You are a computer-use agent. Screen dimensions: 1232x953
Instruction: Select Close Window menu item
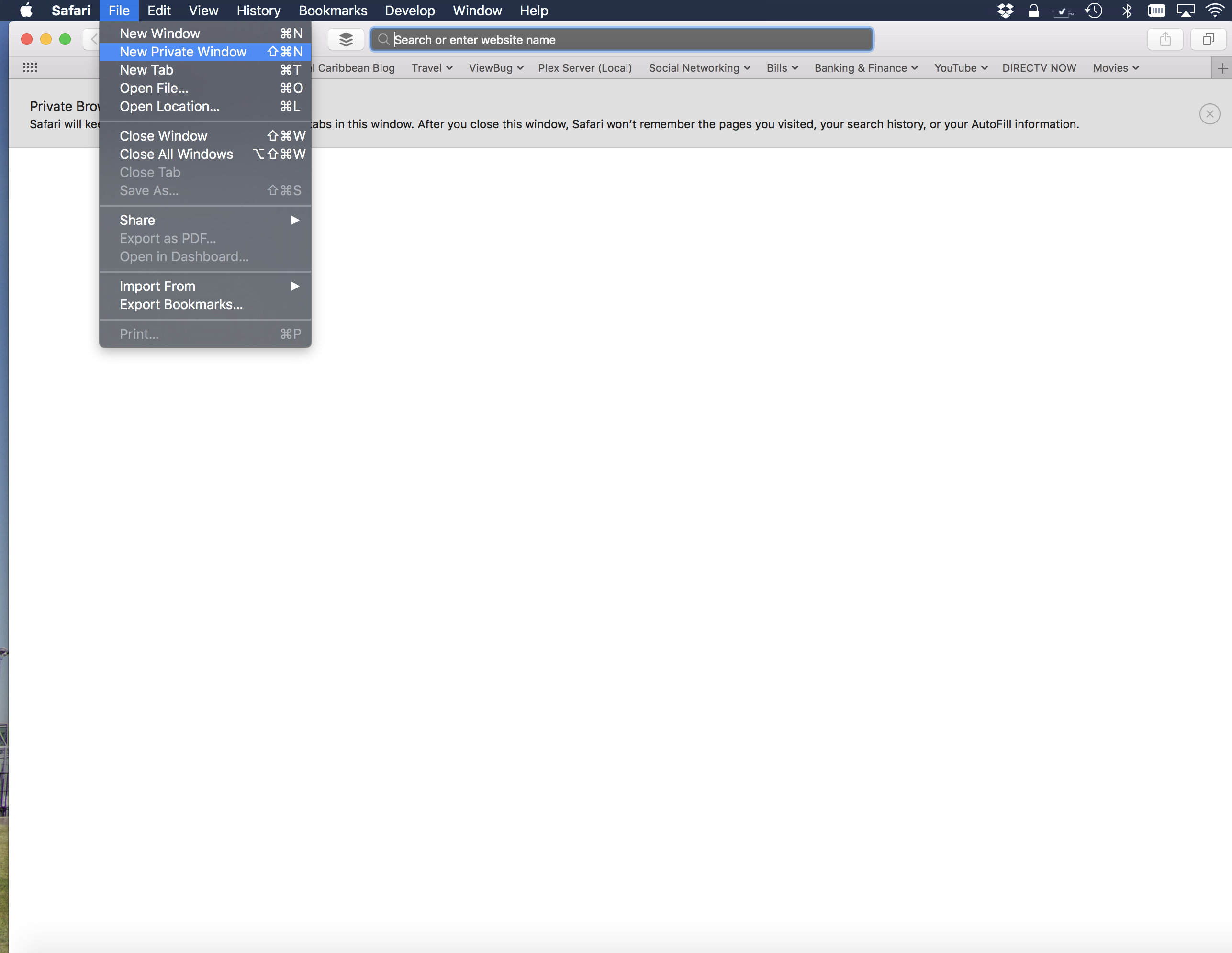(x=205, y=136)
